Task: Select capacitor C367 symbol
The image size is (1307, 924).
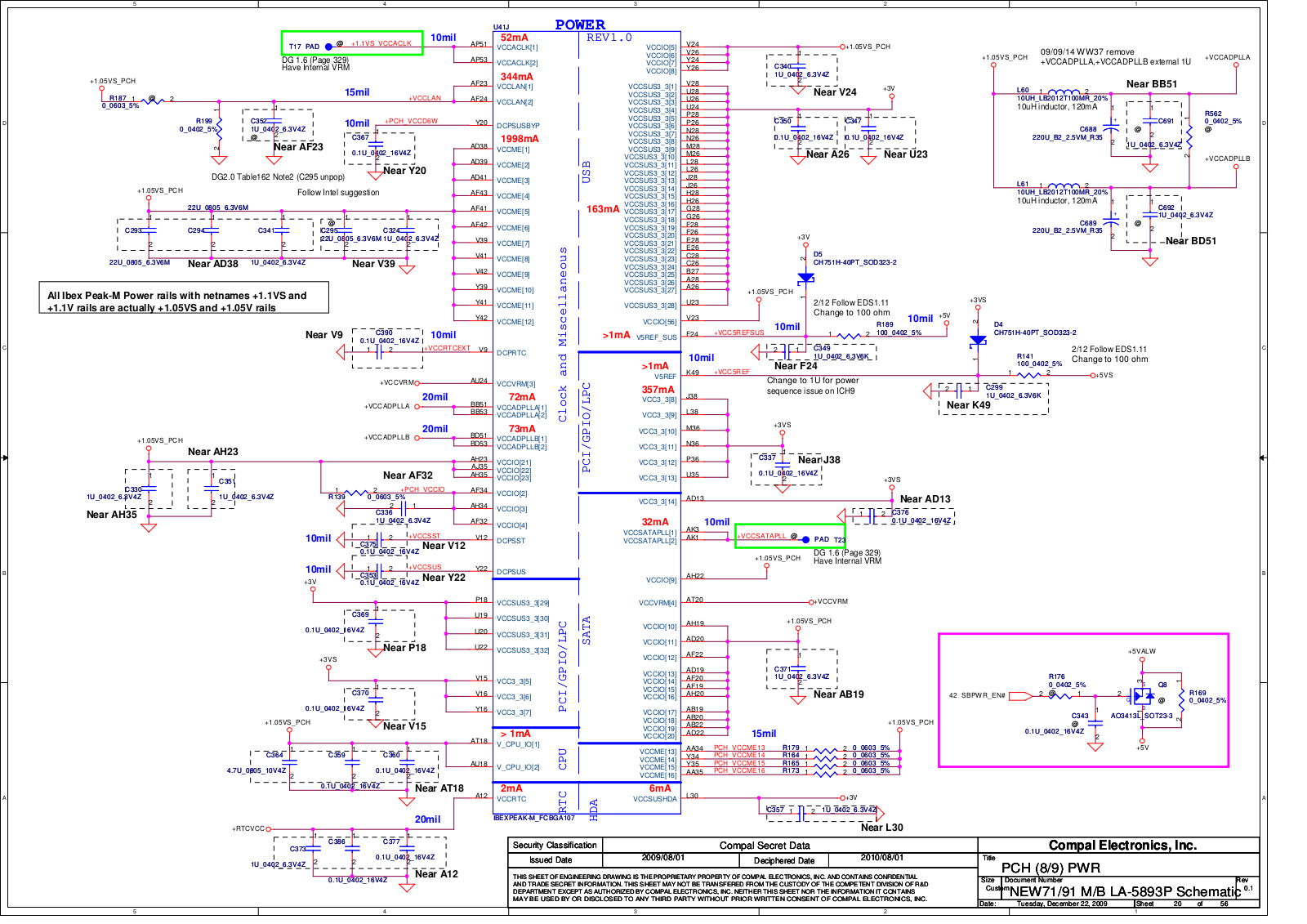Action: click(376, 144)
